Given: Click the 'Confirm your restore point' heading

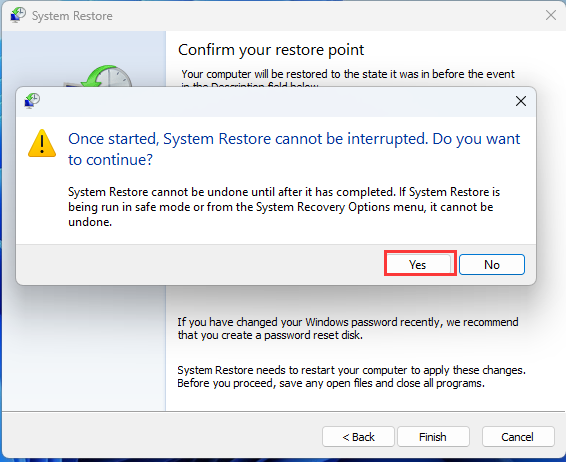Looking at the screenshot, I should pyautogui.click(x=271, y=50).
